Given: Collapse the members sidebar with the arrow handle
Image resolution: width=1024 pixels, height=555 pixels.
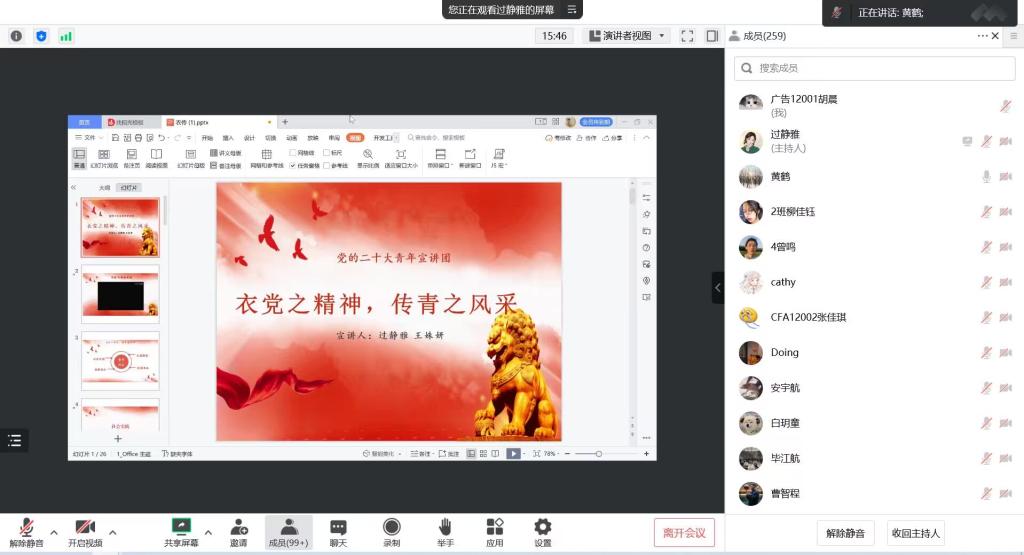Looking at the screenshot, I should 717,287.
